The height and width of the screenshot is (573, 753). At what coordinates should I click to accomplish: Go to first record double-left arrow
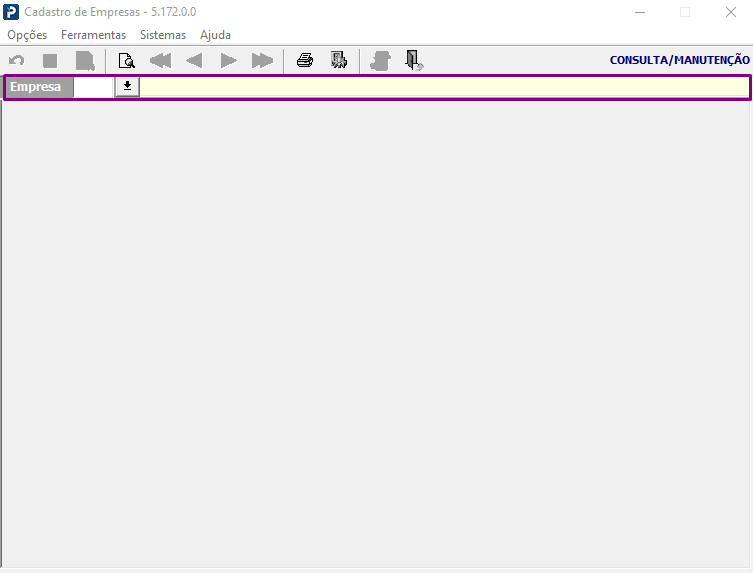tap(160, 61)
